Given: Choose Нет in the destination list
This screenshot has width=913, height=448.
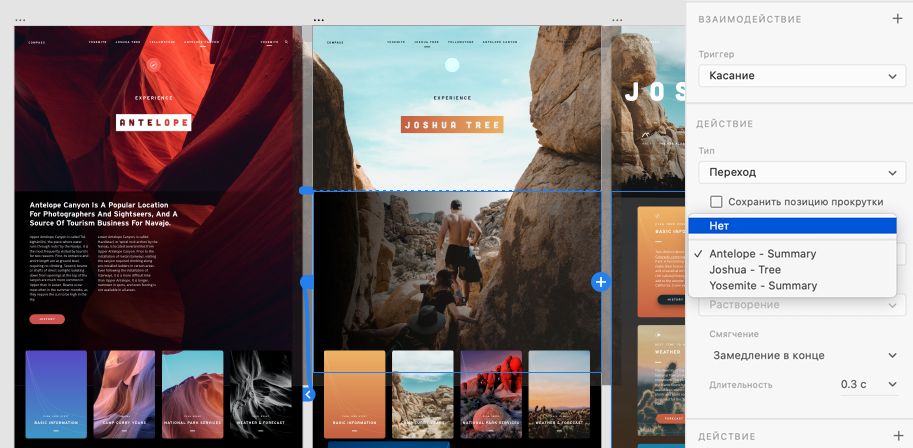Looking at the screenshot, I should (792, 226).
